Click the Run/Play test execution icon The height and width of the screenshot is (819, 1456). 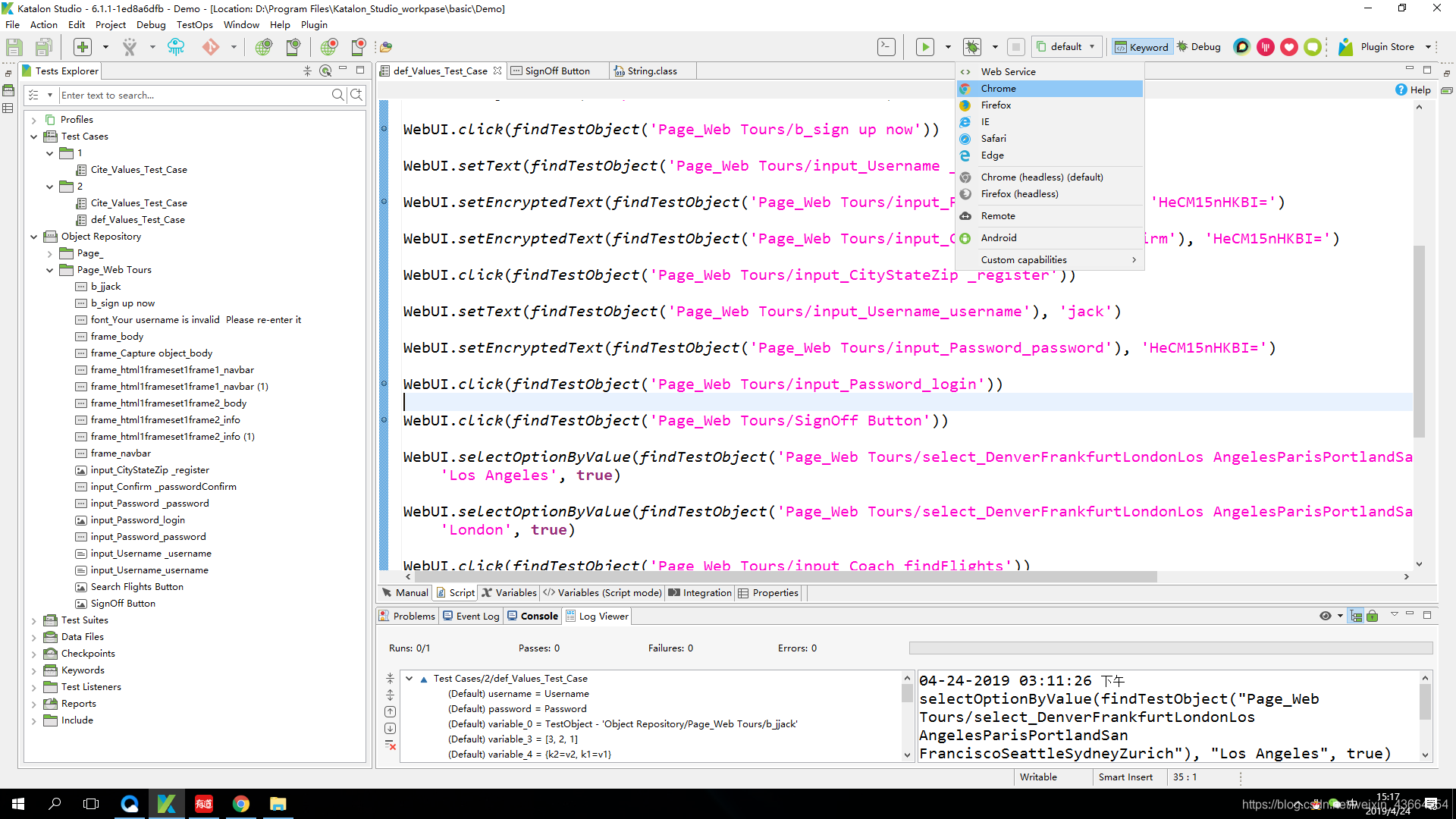click(x=924, y=46)
